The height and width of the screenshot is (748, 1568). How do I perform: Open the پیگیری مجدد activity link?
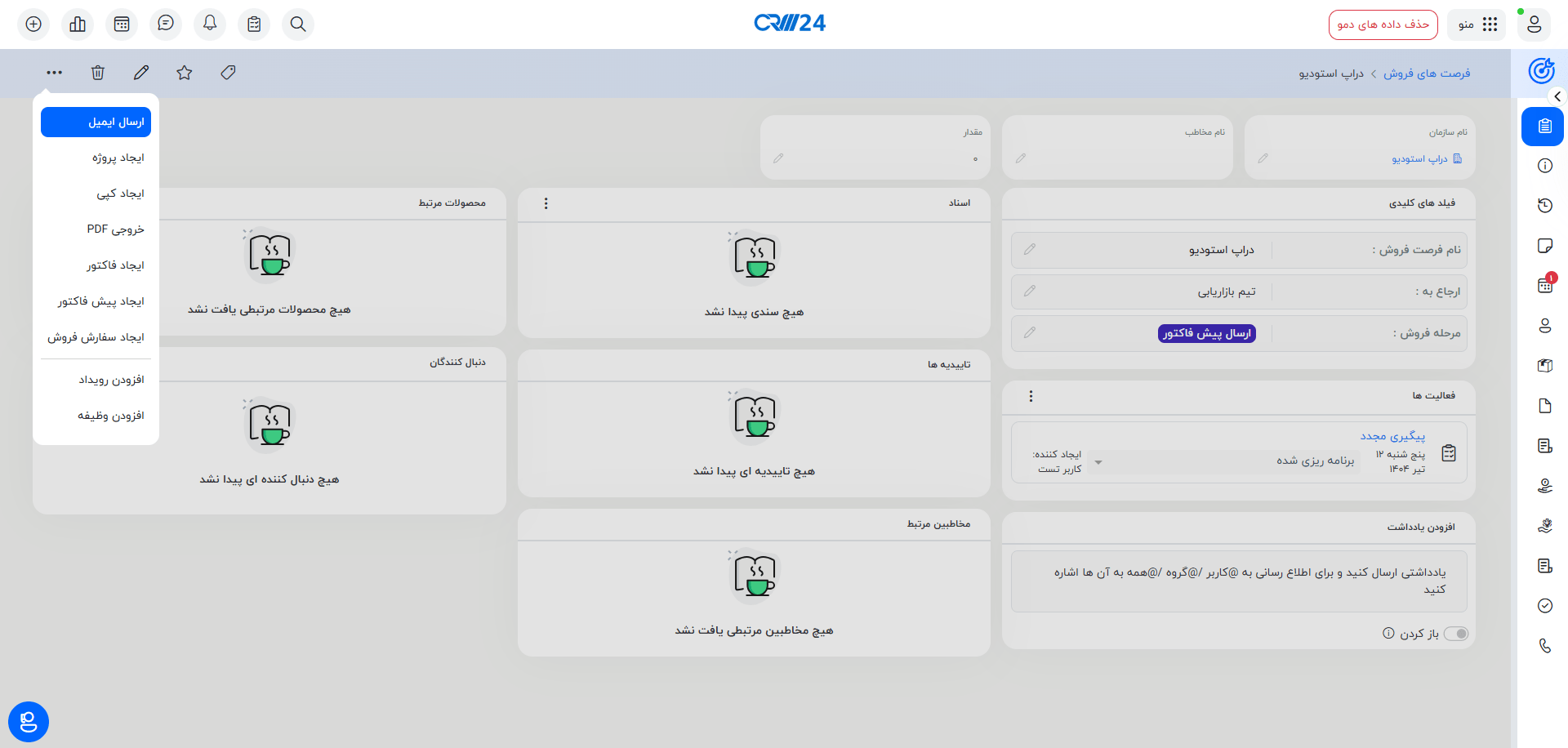point(1392,435)
